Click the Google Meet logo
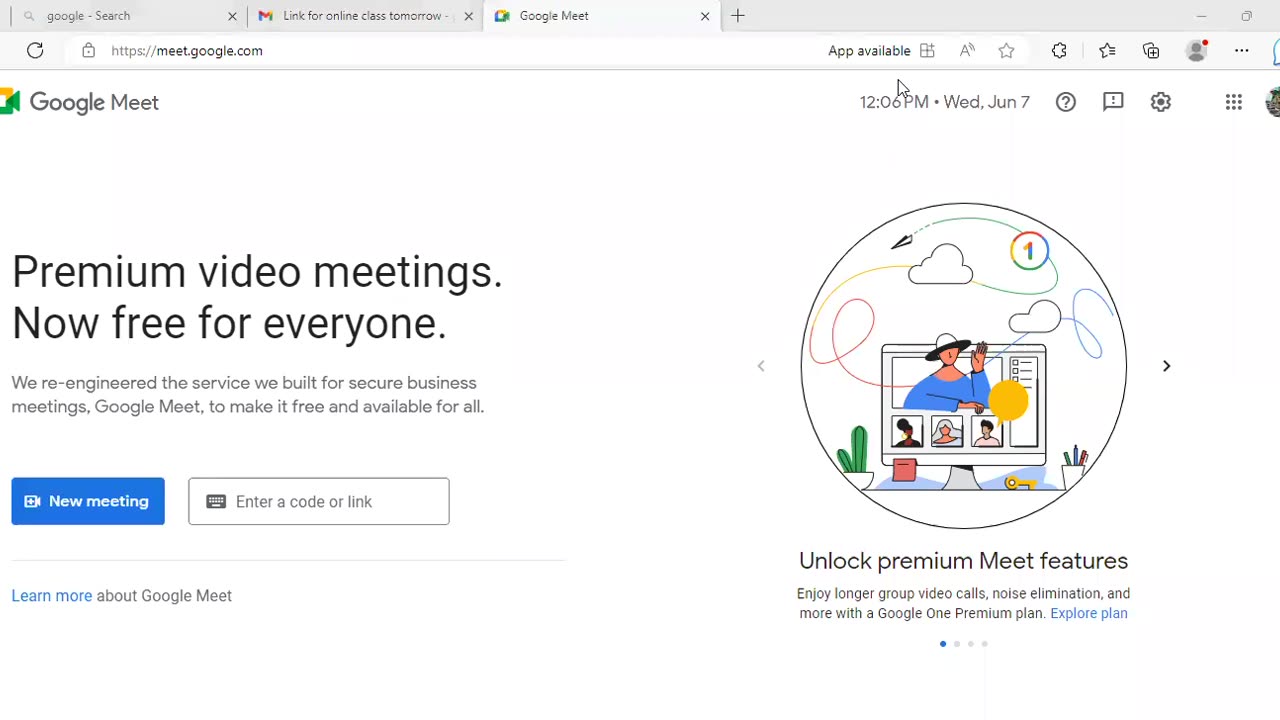 [x=79, y=102]
